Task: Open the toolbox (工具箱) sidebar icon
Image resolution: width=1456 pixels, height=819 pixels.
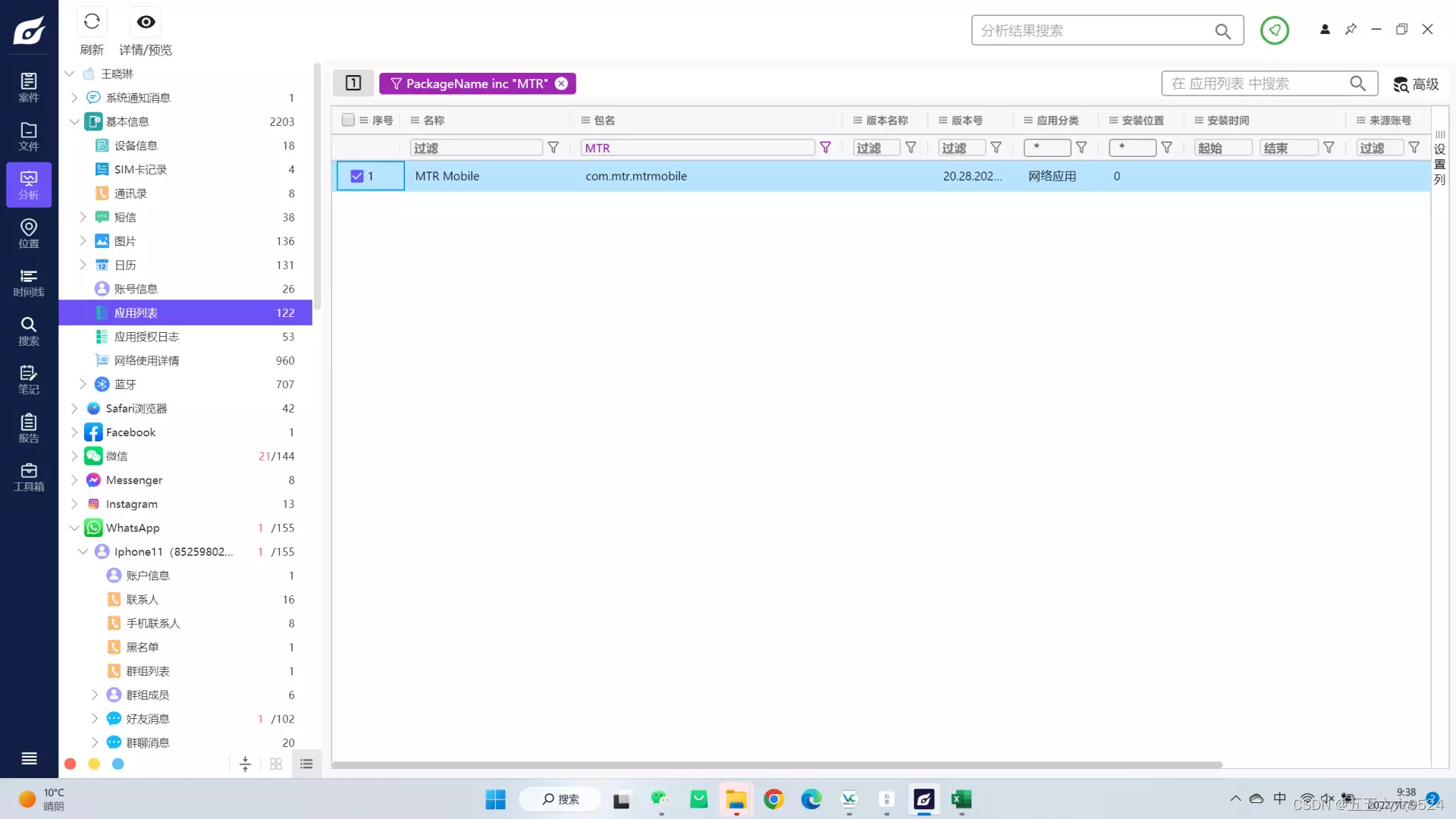Action: [x=29, y=477]
